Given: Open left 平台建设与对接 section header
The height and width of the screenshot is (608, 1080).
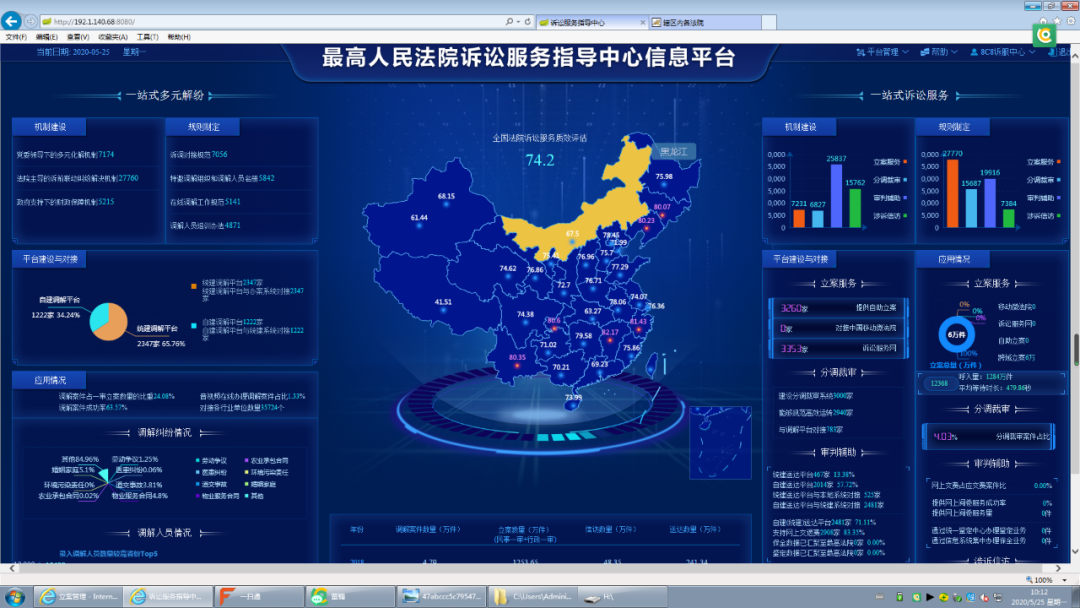Looking at the screenshot, I should coord(50,259).
